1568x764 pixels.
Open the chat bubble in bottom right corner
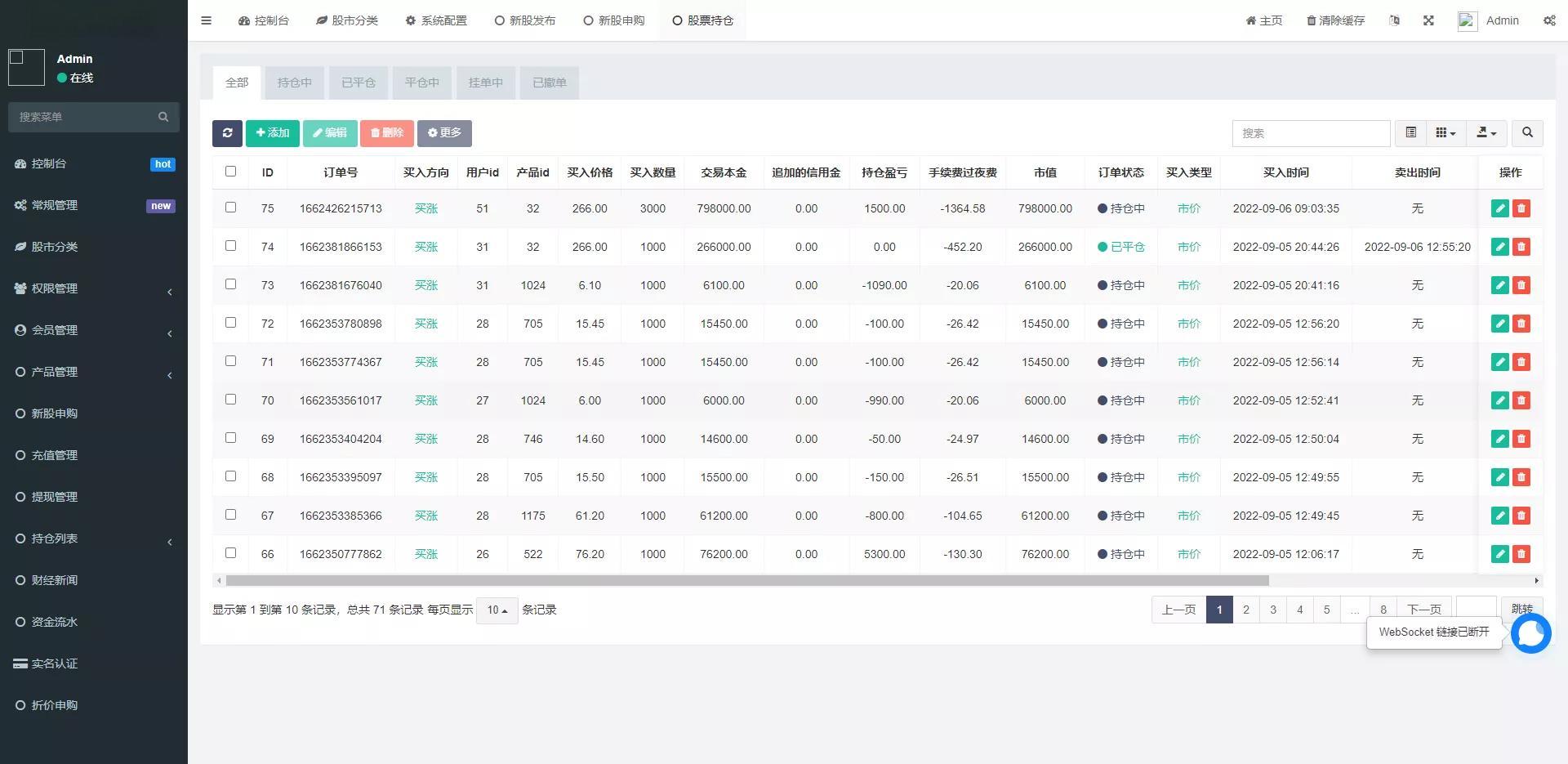coord(1531,633)
